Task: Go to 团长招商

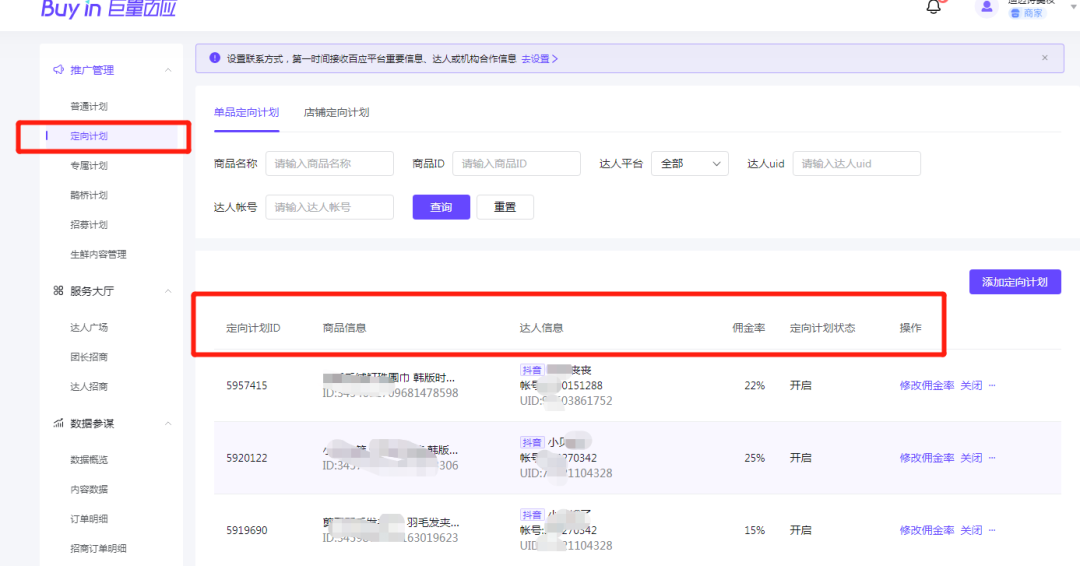Action: (89, 357)
